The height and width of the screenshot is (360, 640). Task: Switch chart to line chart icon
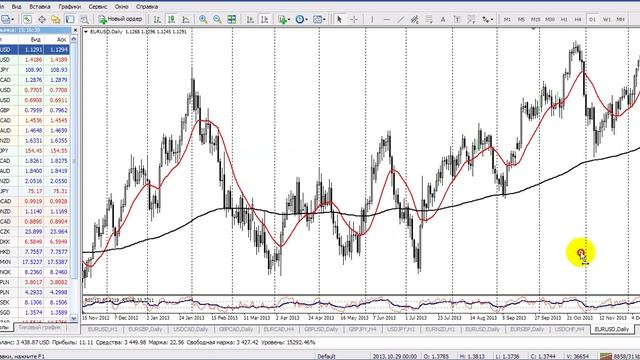pos(186,19)
